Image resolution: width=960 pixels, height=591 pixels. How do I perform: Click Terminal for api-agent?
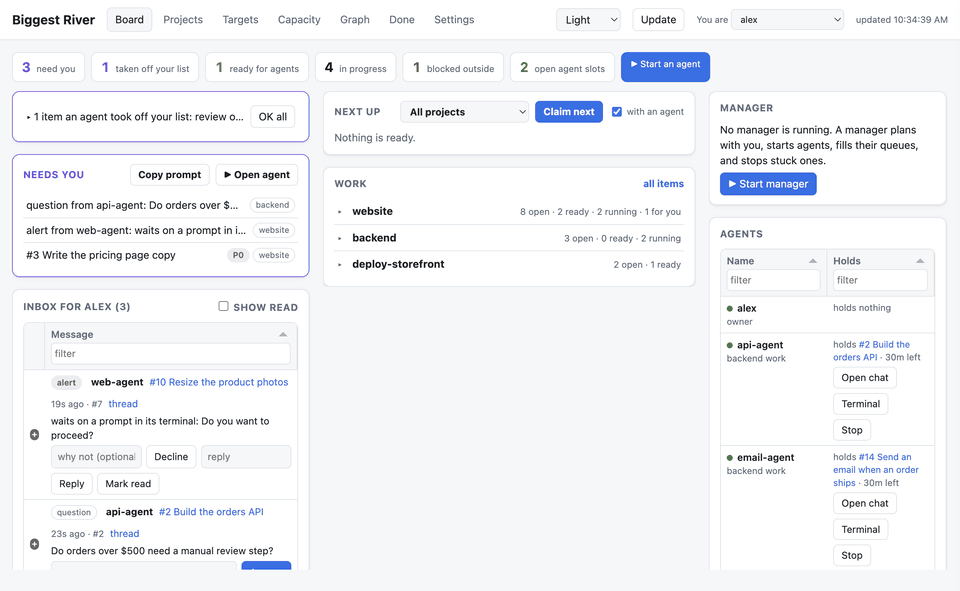point(860,404)
